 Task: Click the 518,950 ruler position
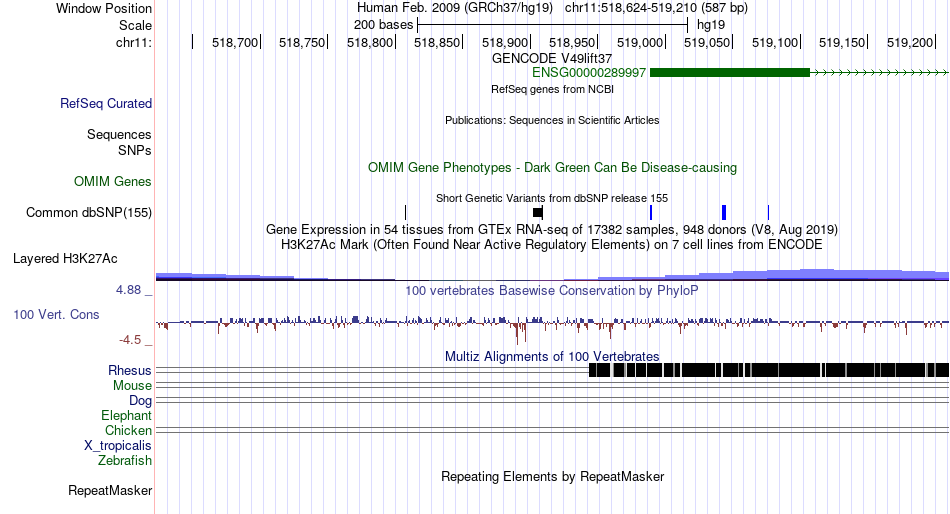(573, 42)
